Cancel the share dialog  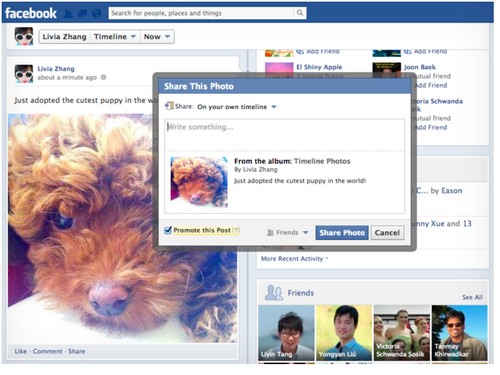(x=387, y=233)
